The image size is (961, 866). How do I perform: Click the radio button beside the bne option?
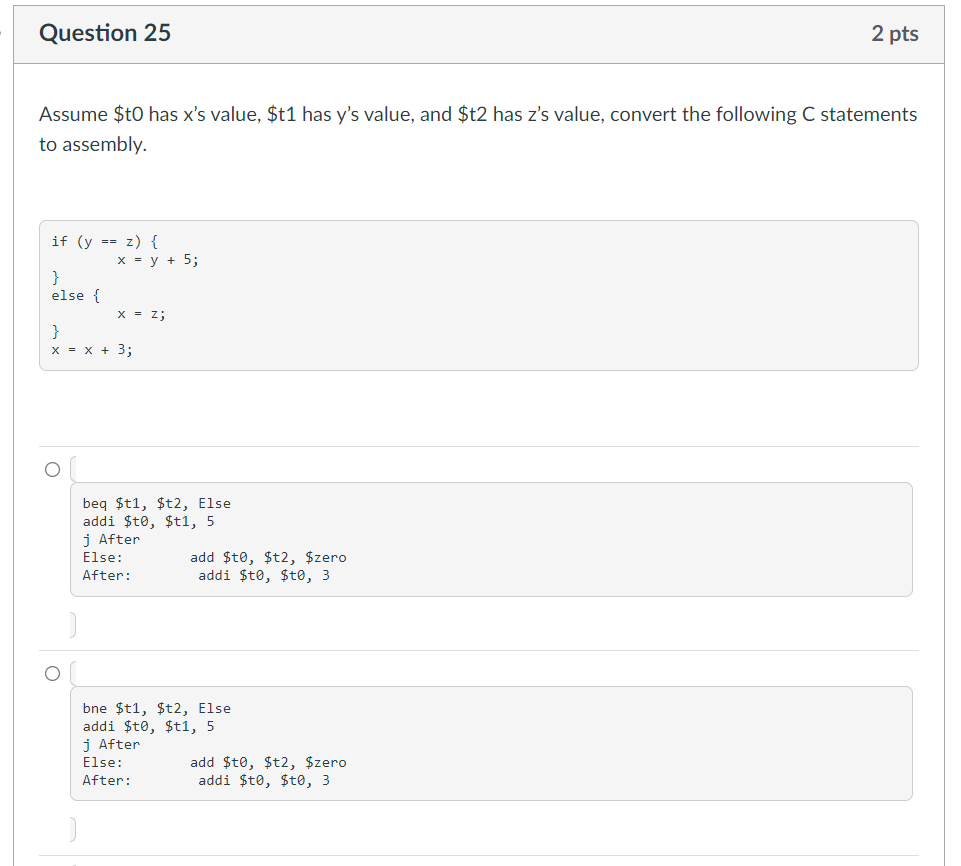coord(51,672)
